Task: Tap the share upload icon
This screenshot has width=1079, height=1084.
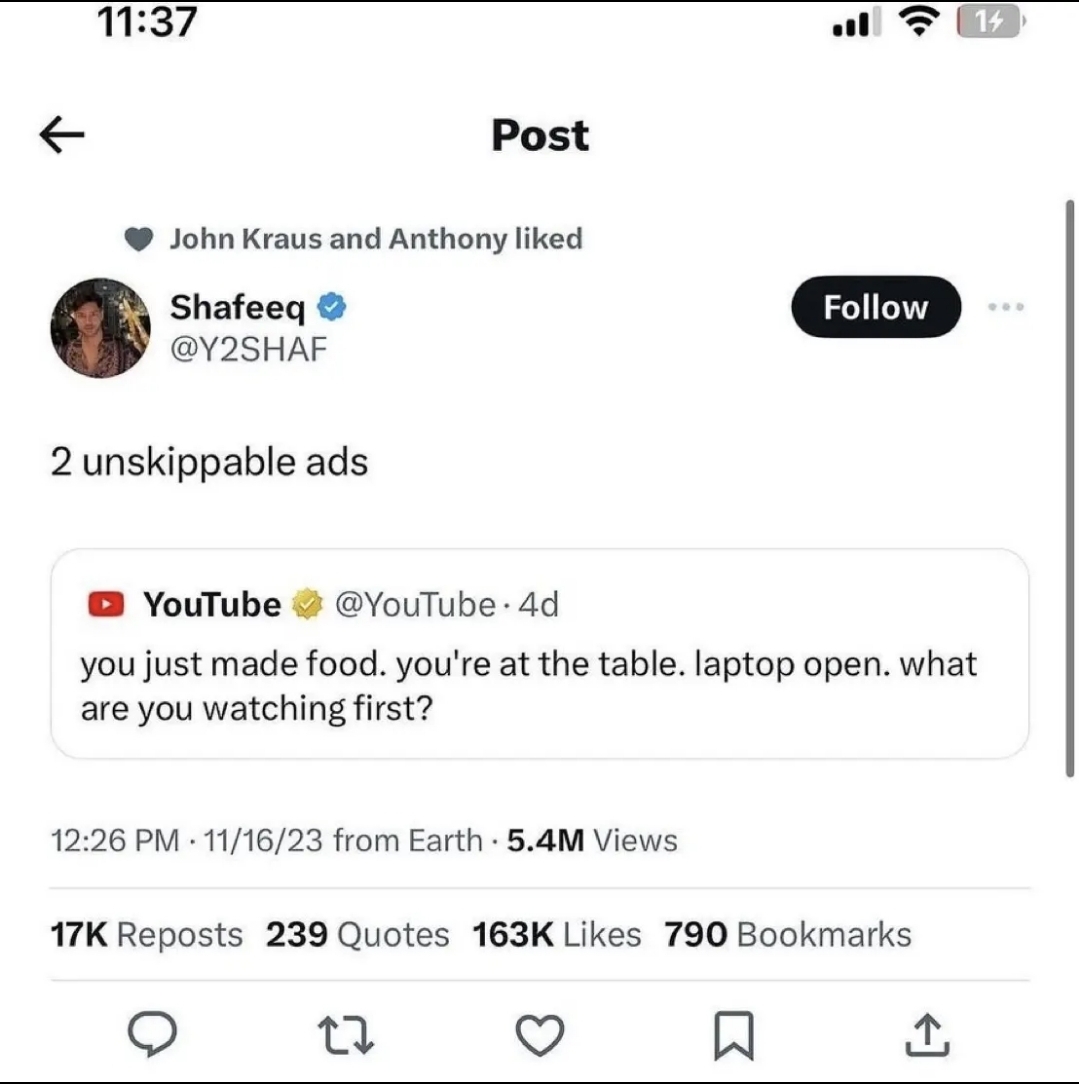Action: 928,1036
